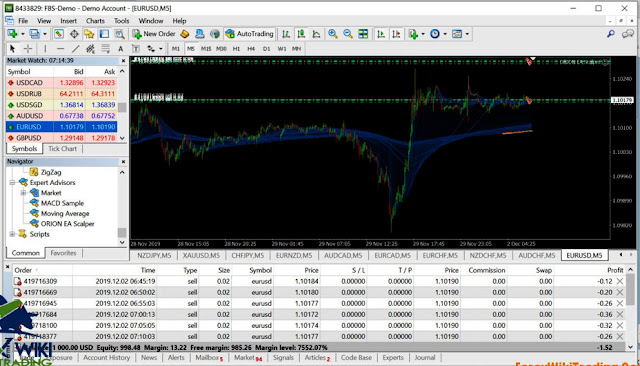The height and width of the screenshot is (366, 640).
Task: Open the Tools menu
Action: pyautogui.click(x=121, y=21)
